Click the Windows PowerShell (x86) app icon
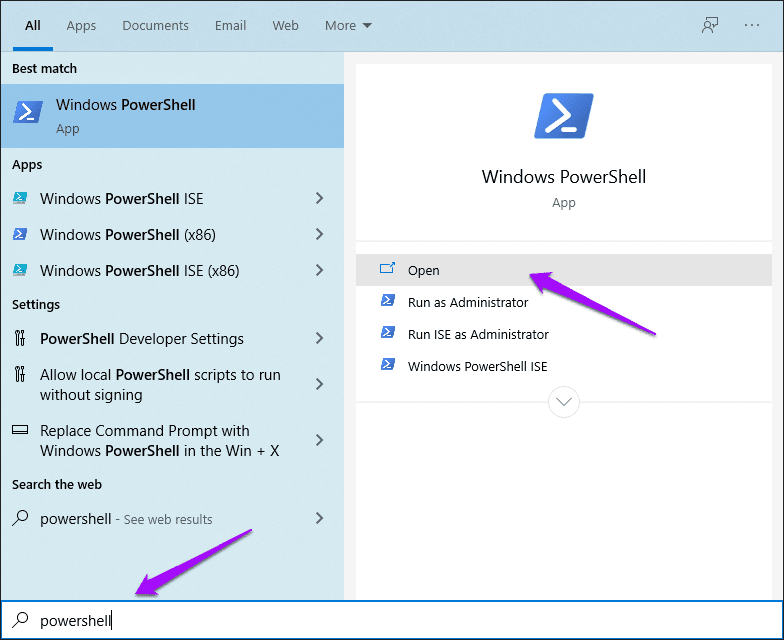 click(x=20, y=235)
